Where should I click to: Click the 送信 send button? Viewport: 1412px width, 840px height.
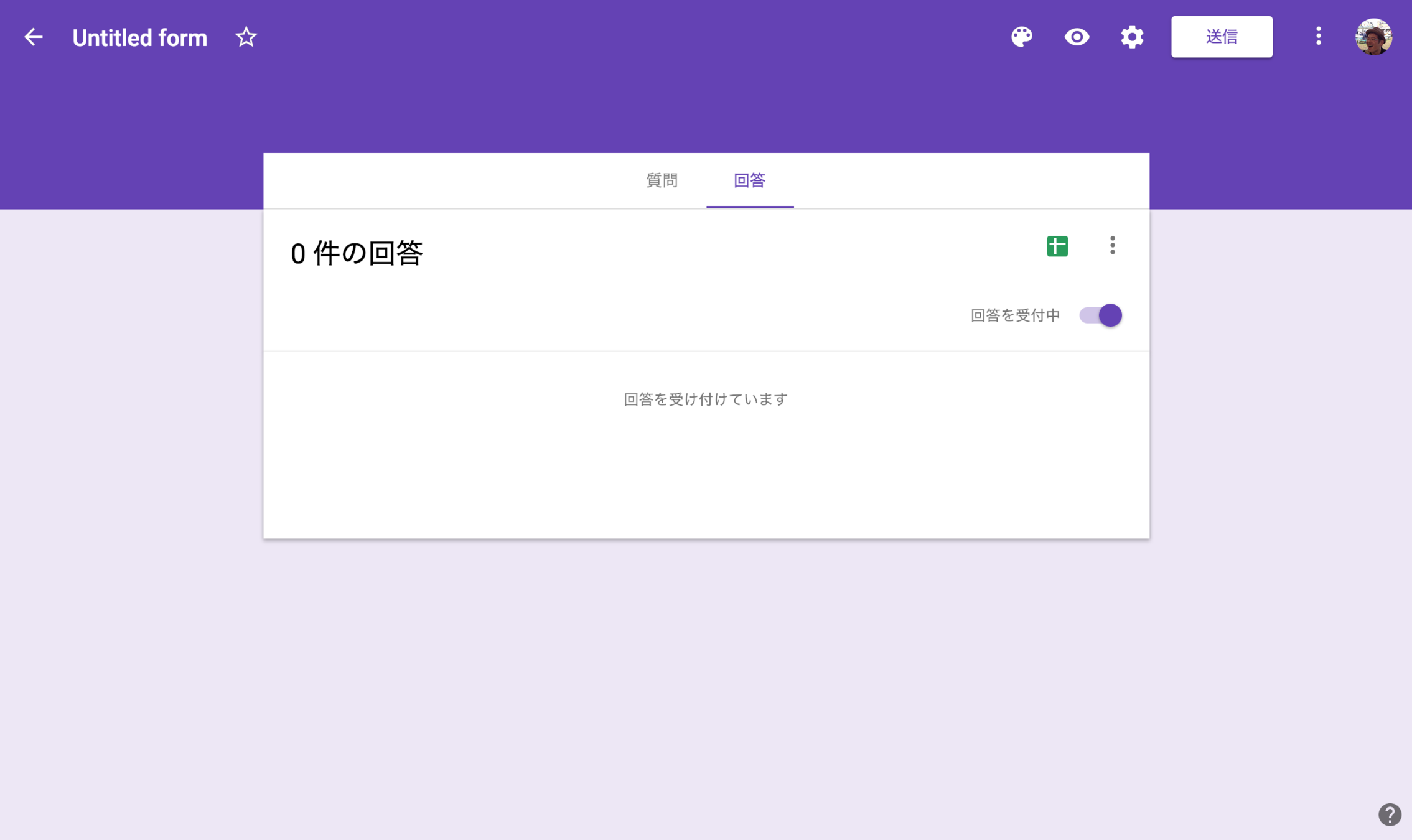coord(1221,37)
